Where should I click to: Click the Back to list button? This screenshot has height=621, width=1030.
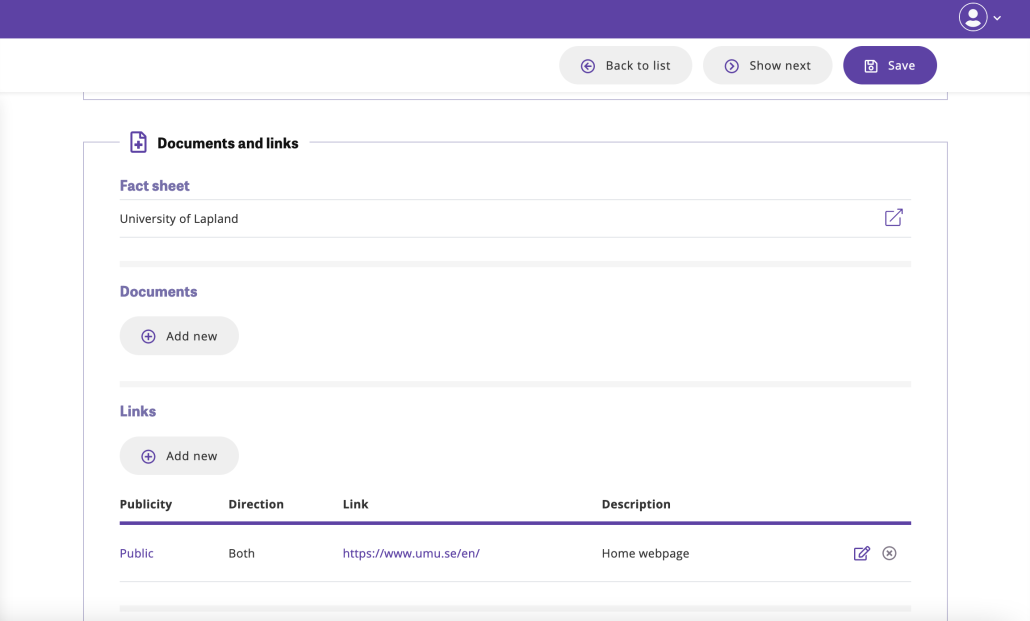pyautogui.click(x=625, y=66)
